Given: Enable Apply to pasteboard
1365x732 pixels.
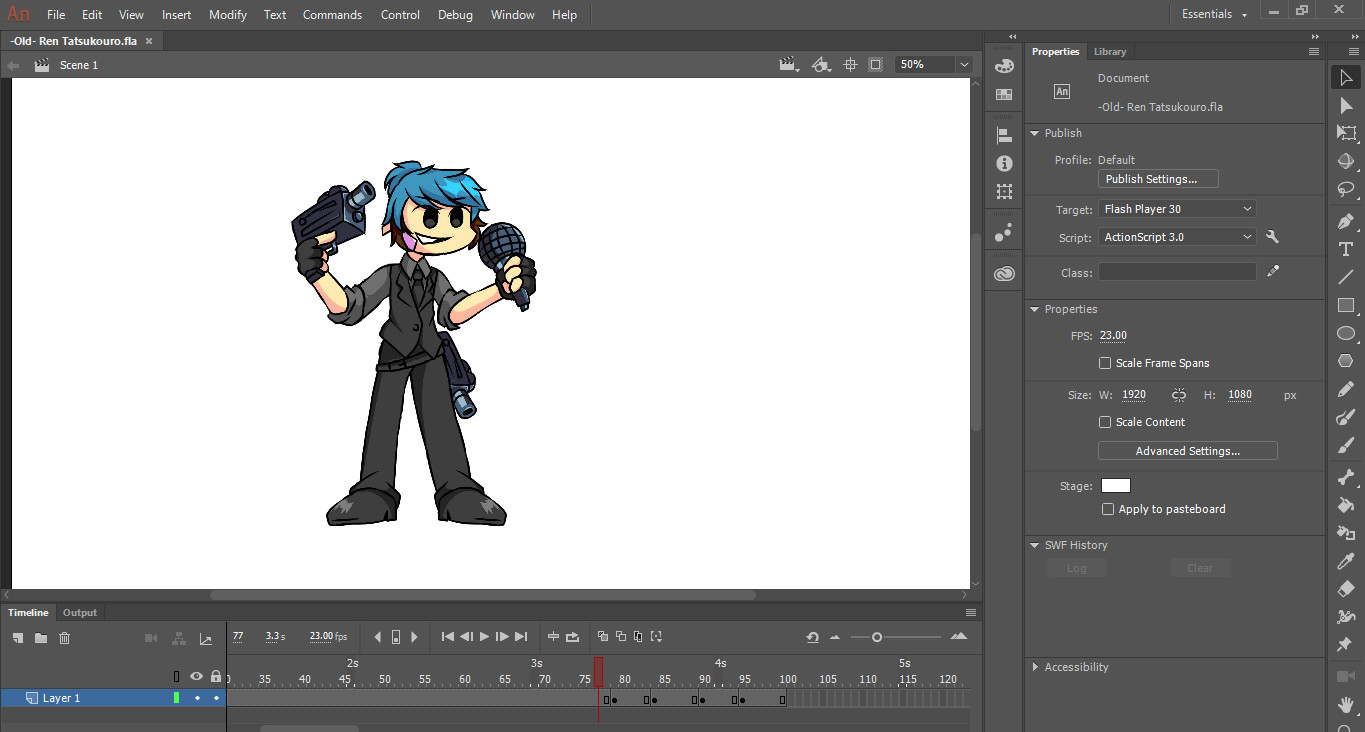Looking at the screenshot, I should pyautogui.click(x=1108, y=509).
